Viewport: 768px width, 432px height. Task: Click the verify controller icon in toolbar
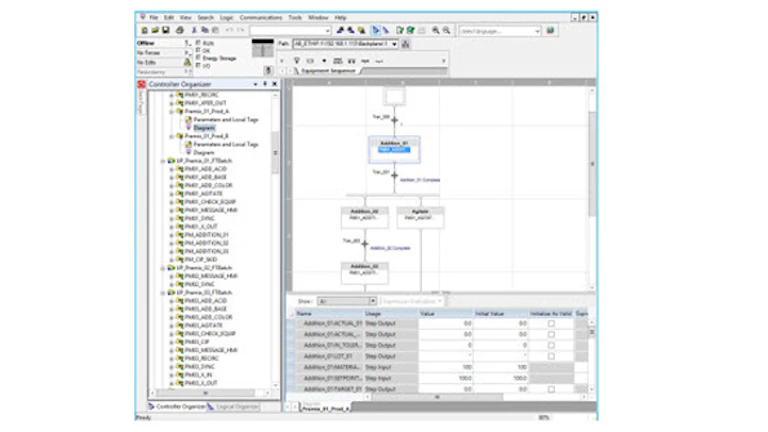tap(410, 30)
